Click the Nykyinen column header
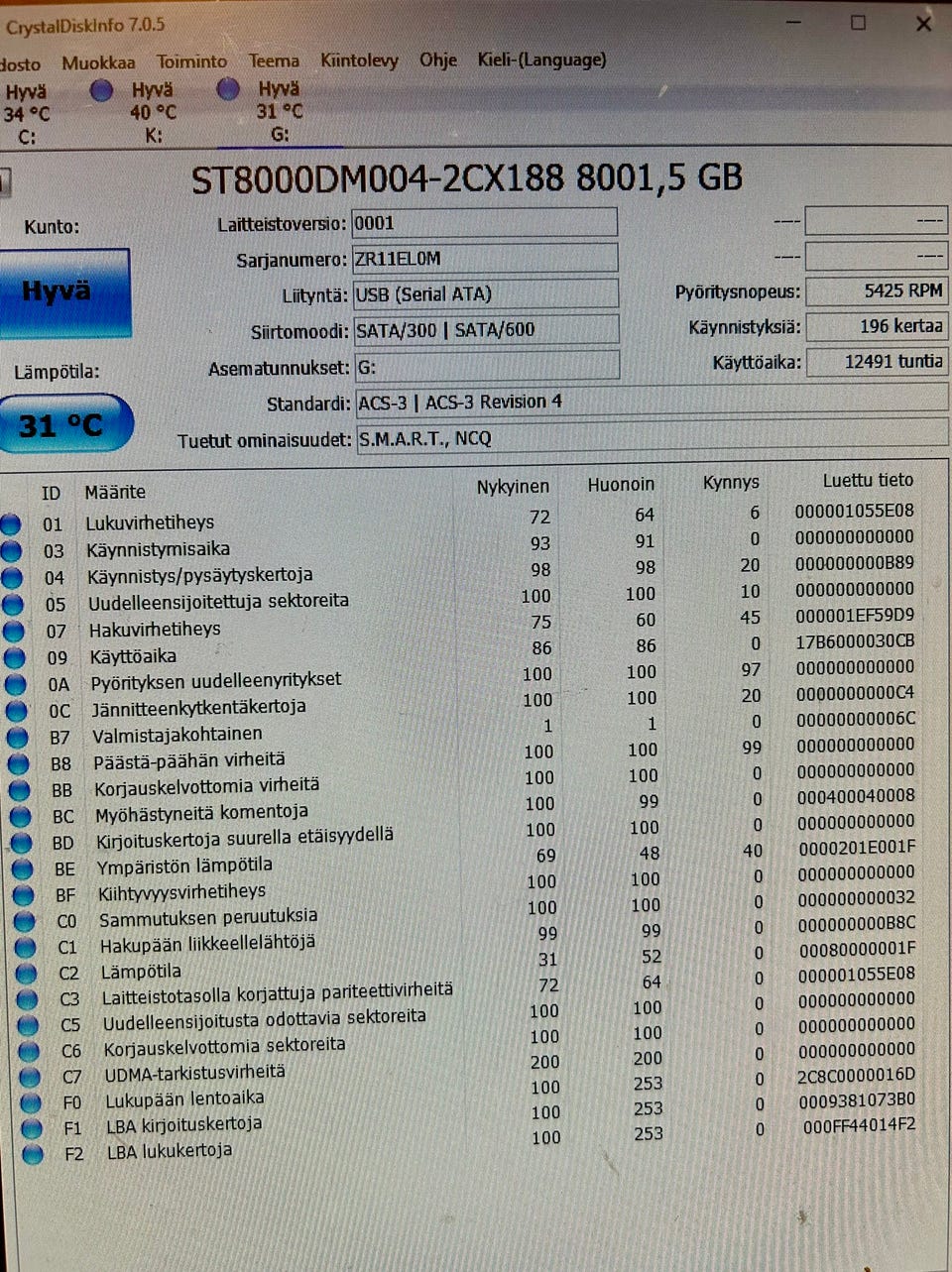 513,487
